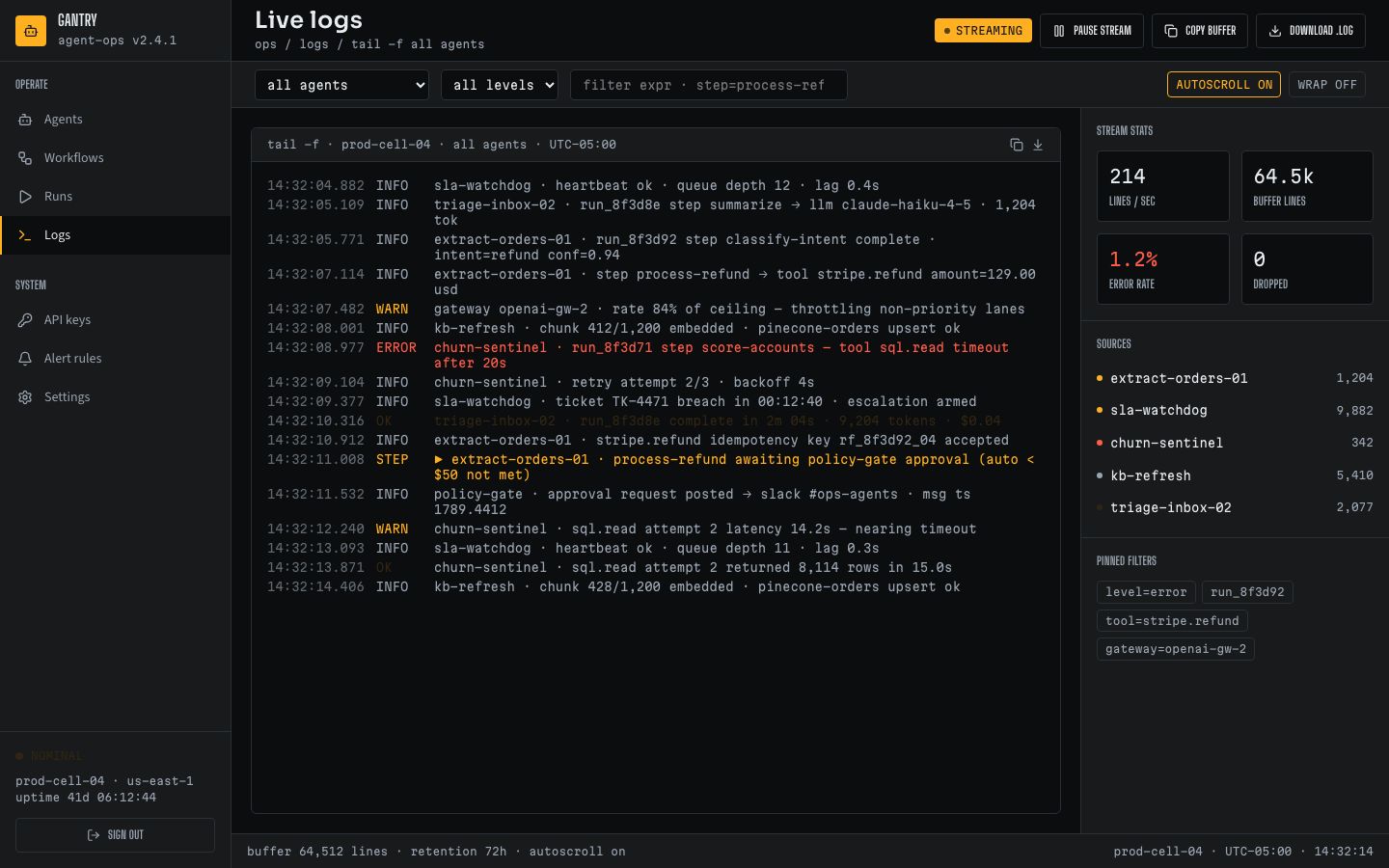The height and width of the screenshot is (868, 1389).
Task: Select the run_8f3d92 pinned filter
Action: [1247, 592]
